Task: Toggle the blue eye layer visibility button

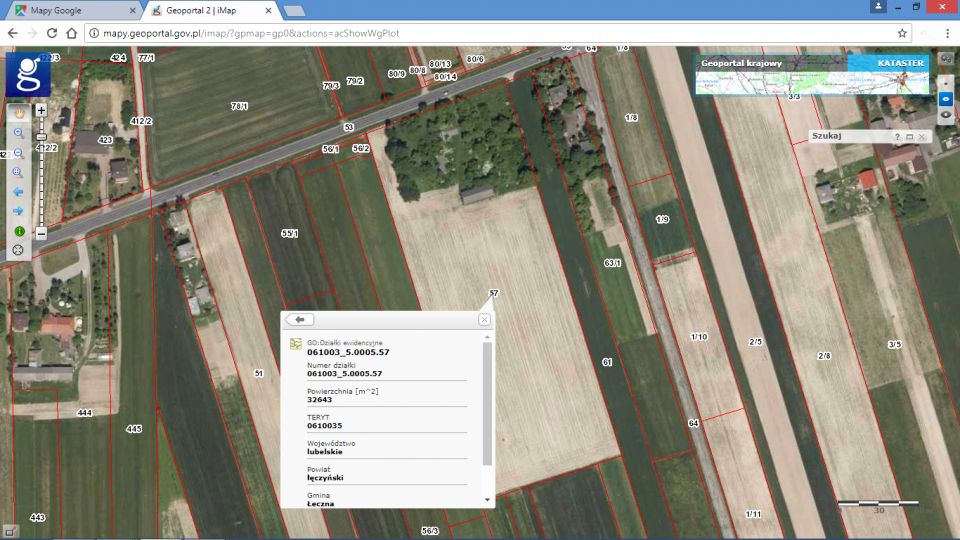Action: 946,99
